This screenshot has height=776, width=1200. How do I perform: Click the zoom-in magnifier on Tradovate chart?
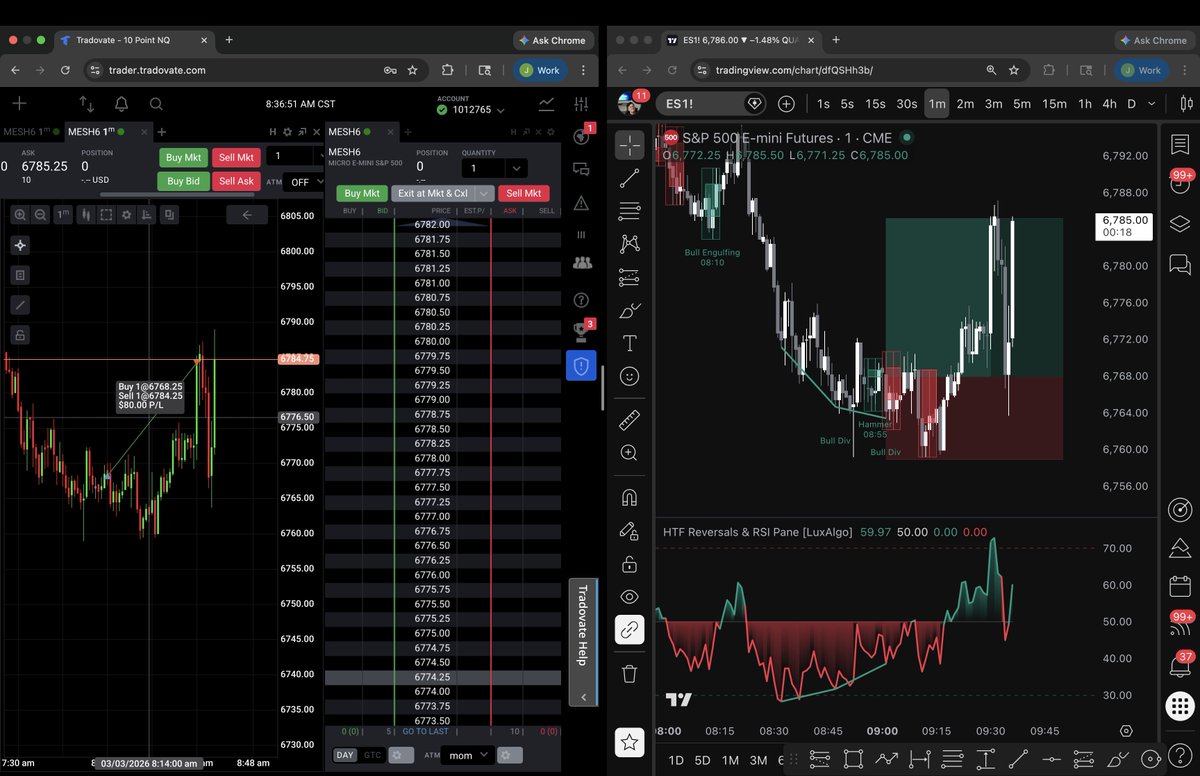pos(20,214)
